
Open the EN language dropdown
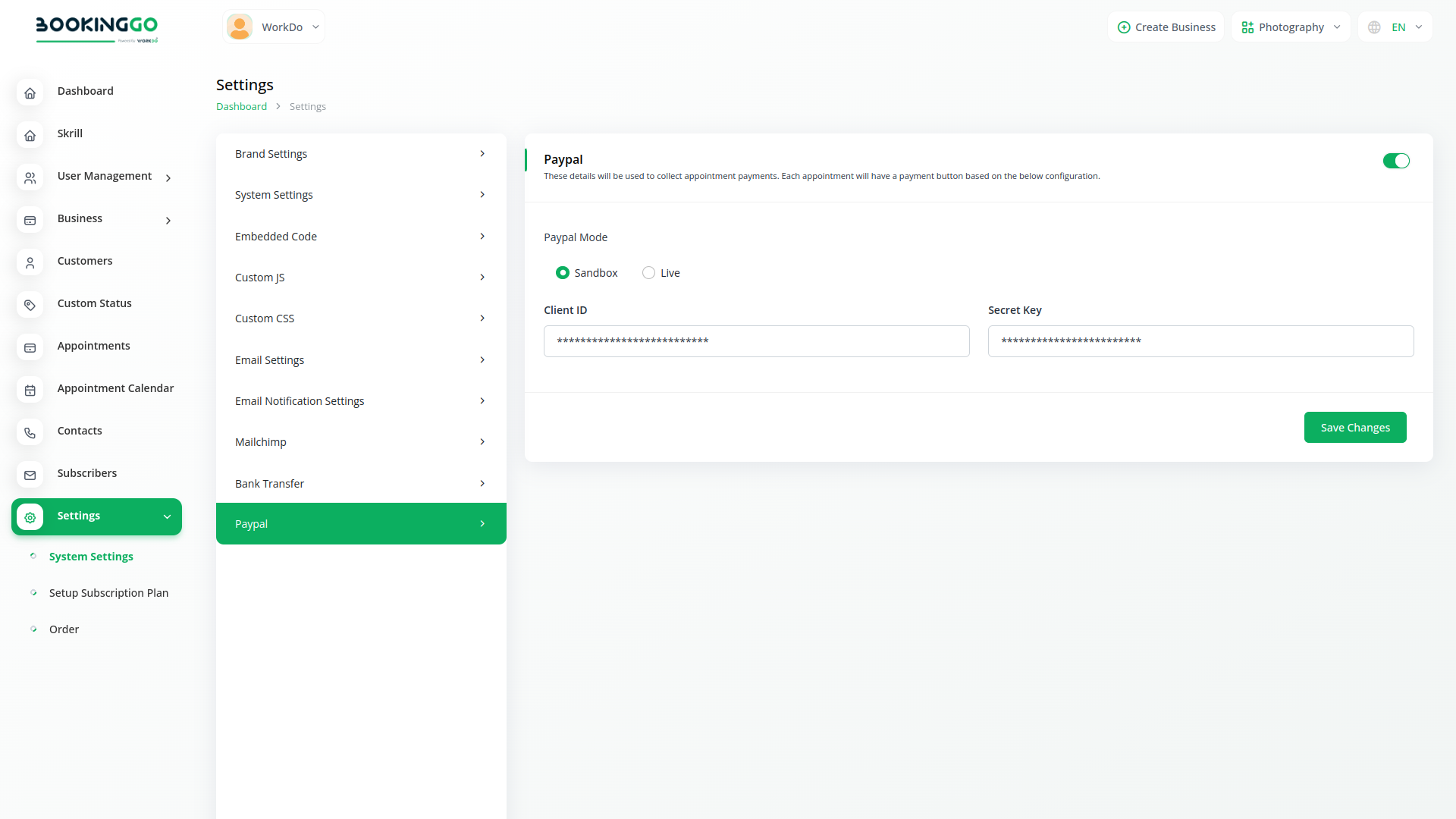pyautogui.click(x=1395, y=27)
